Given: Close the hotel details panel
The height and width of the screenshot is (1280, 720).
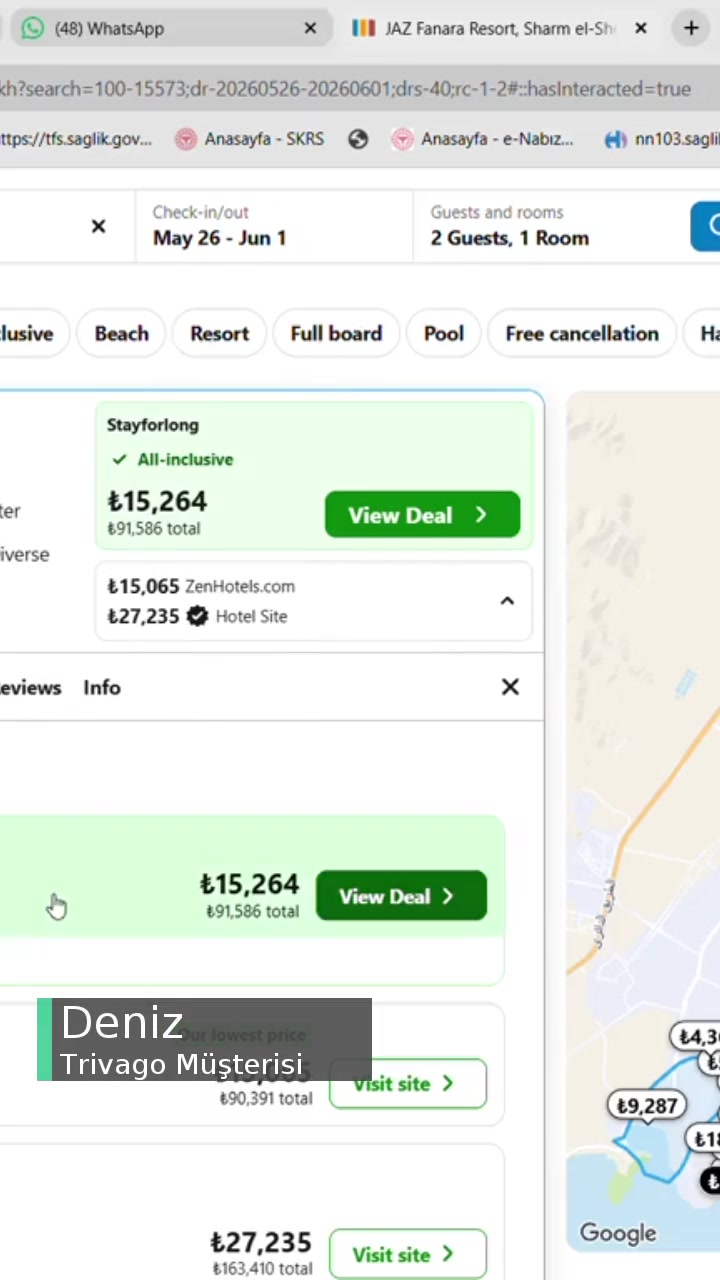Looking at the screenshot, I should click(510, 687).
